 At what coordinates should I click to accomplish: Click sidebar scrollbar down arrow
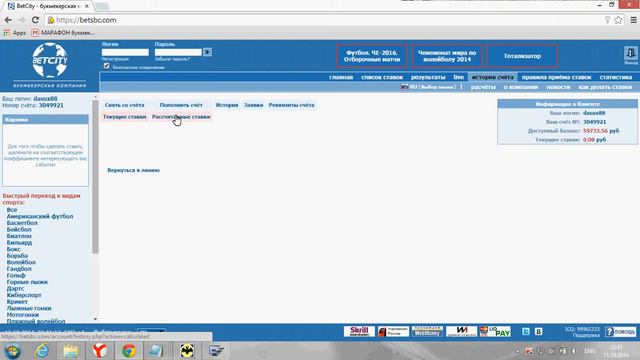point(96,319)
